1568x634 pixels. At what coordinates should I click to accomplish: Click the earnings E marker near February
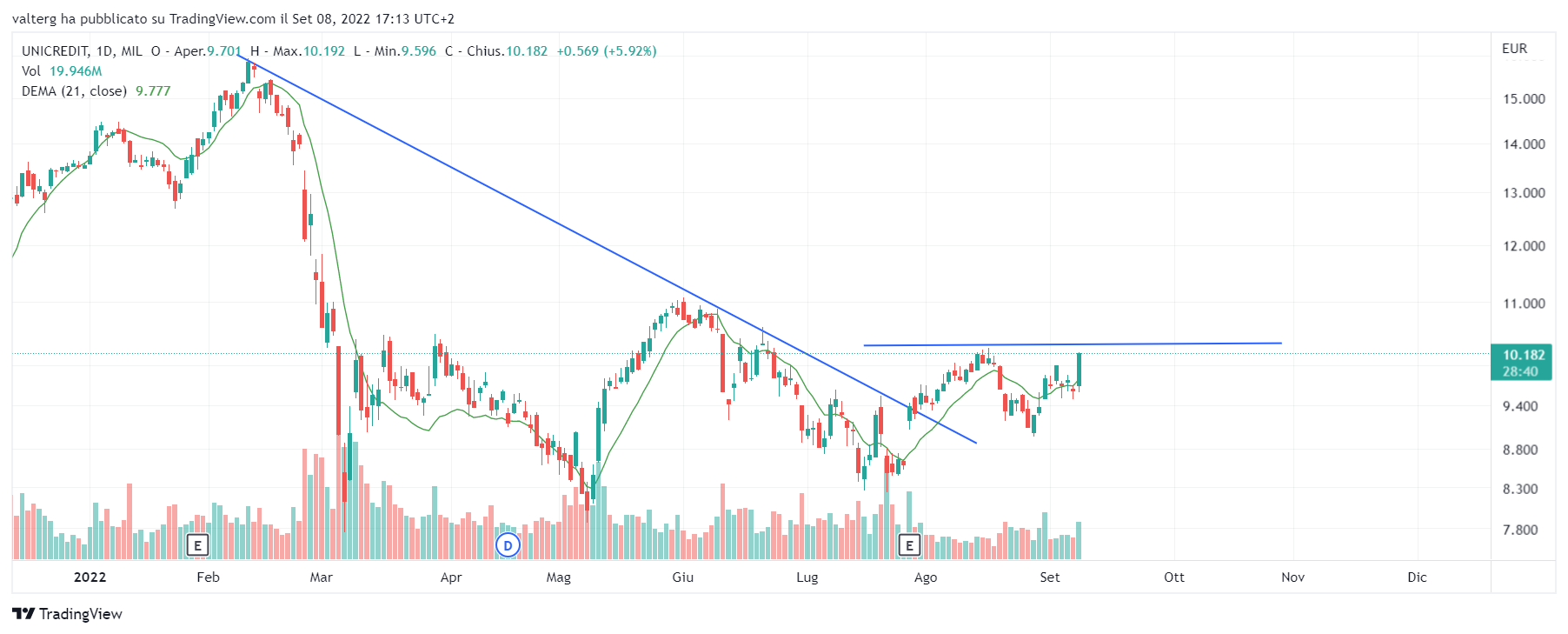point(198,546)
